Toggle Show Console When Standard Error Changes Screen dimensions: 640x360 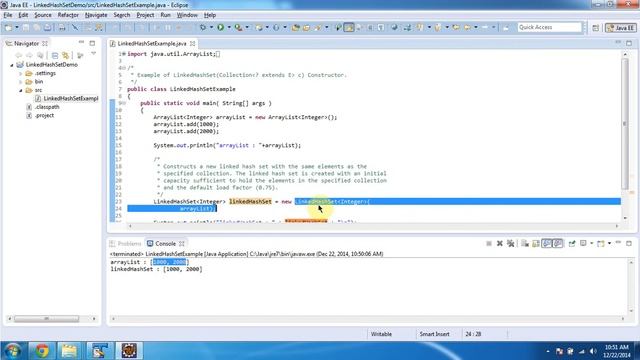tap(558, 244)
